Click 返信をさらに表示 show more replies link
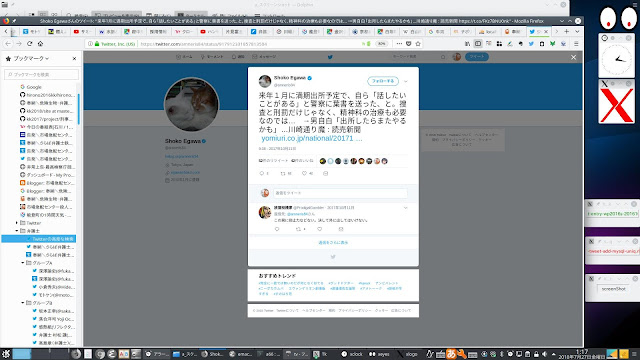 point(333,242)
